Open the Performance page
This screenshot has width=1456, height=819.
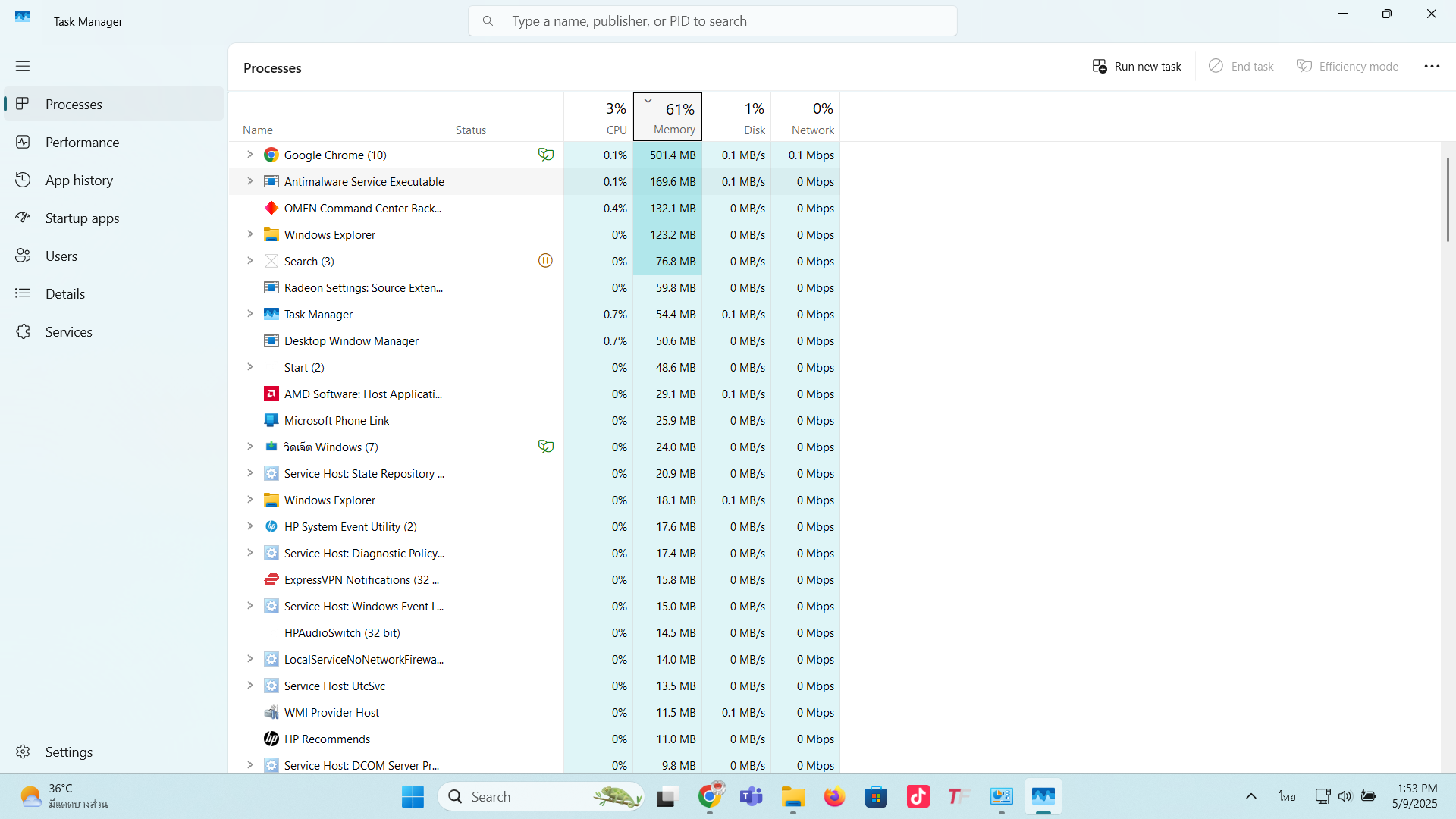click(x=114, y=142)
